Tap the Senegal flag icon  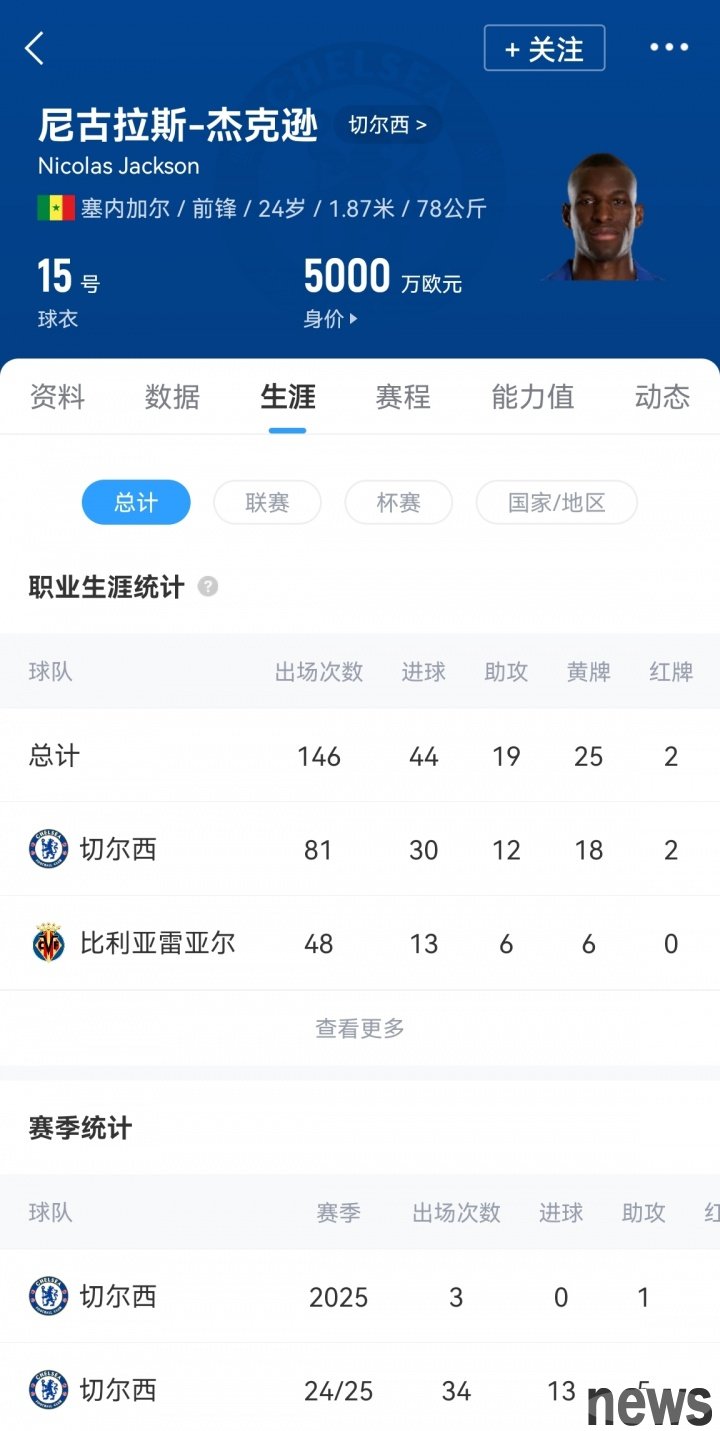55,208
